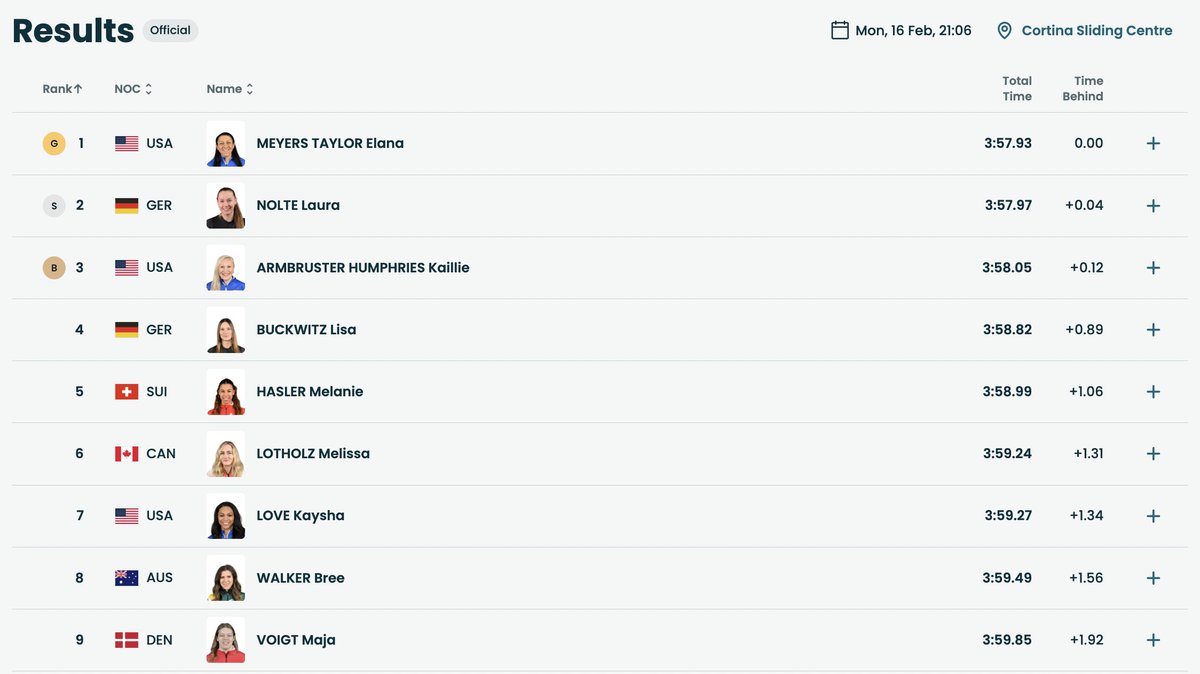Select time behind +1.34
Image resolution: width=1200 pixels, height=674 pixels.
point(1086,515)
